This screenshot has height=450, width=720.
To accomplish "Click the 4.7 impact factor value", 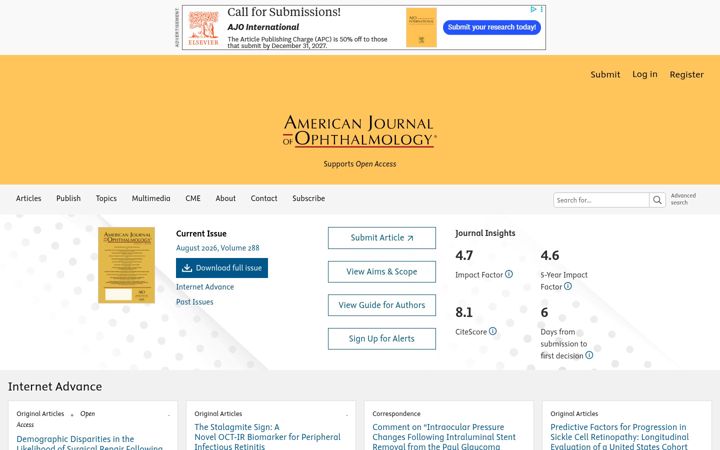I will [x=464, y=255].
